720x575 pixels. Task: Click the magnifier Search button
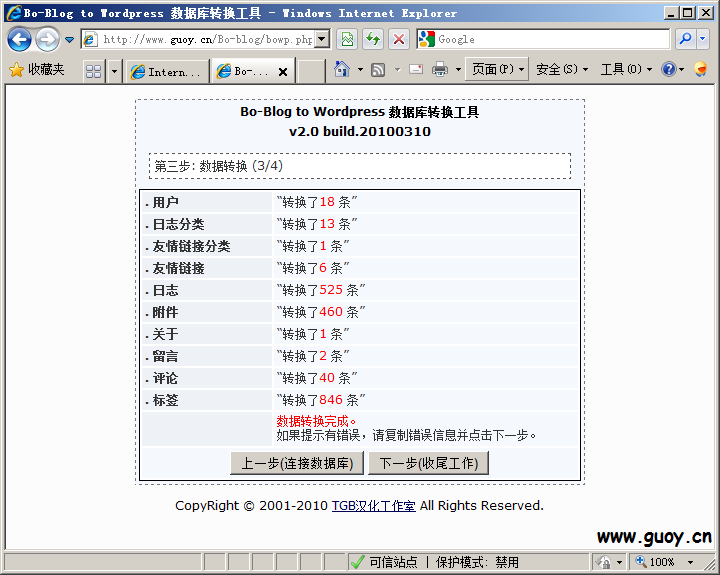(x=685, y=39)
